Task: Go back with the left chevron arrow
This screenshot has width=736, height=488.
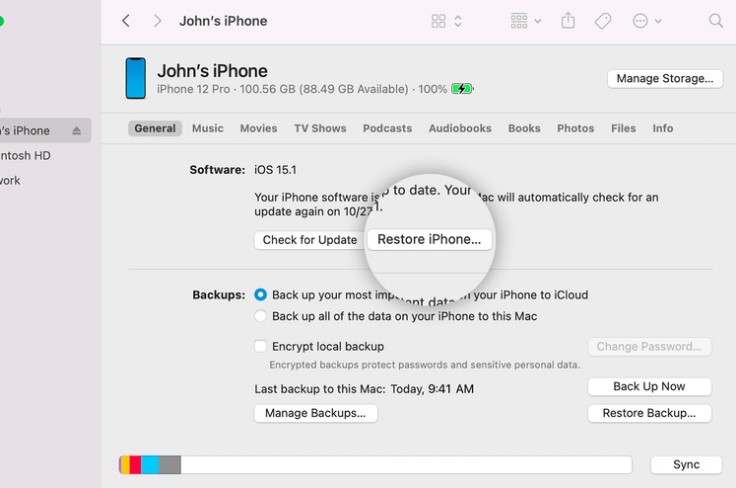Action: [125, 21]
